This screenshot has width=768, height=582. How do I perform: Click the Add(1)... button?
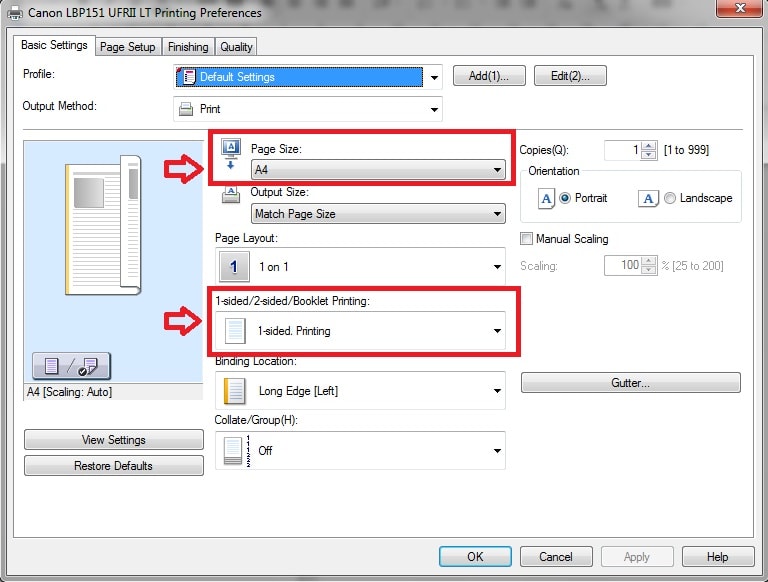click(489, 76)
